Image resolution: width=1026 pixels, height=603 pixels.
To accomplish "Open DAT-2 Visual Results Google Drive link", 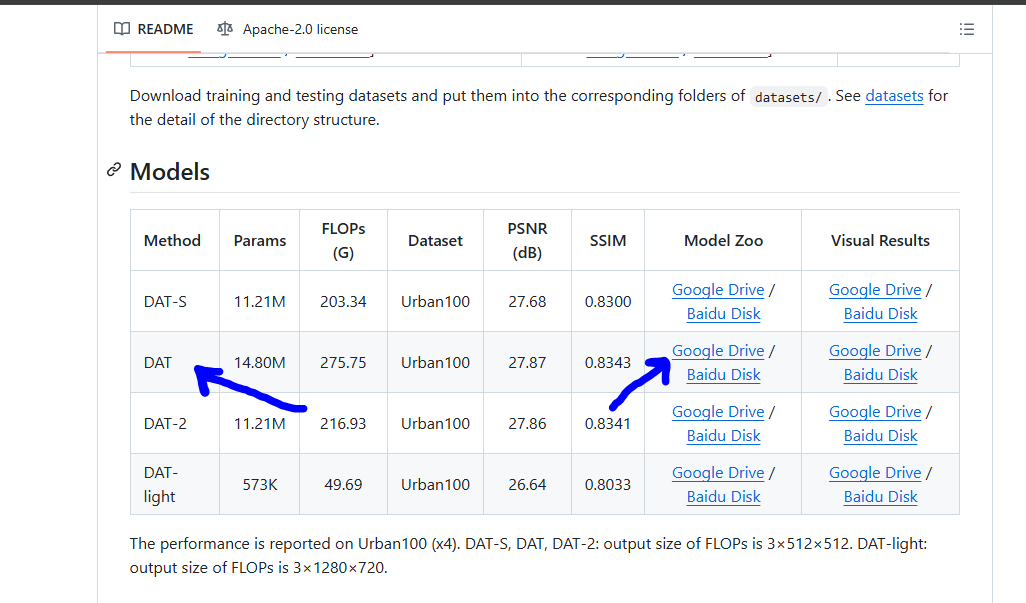I will coord(875,412).
